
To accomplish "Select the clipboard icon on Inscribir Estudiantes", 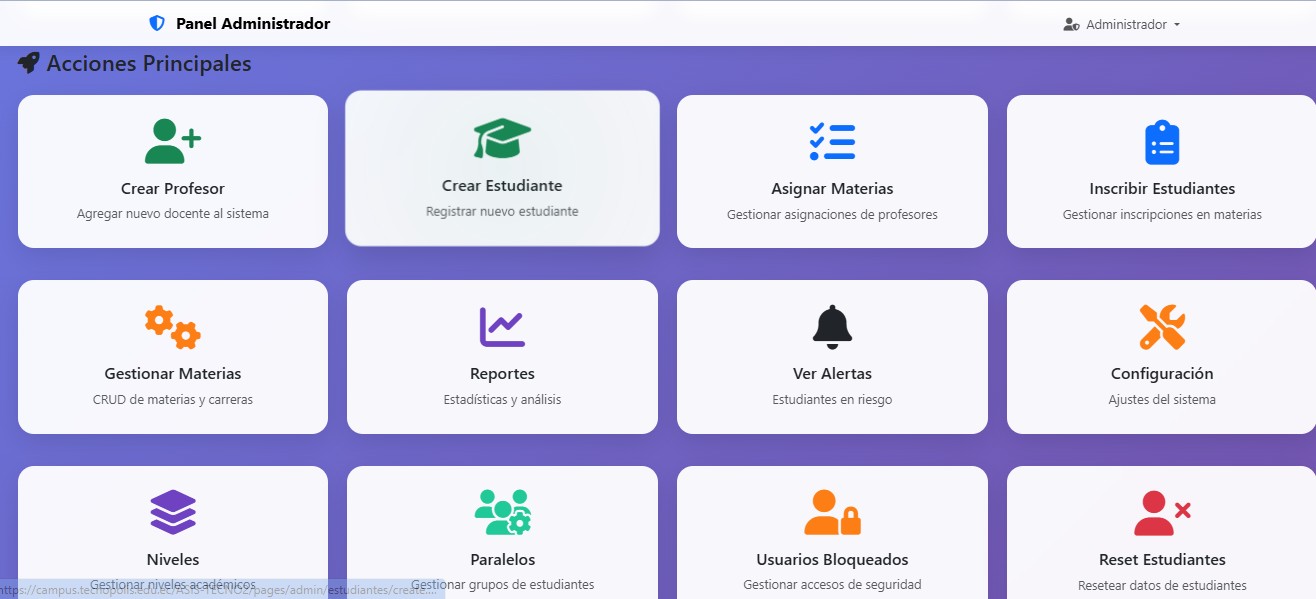I will [1162, 141].
